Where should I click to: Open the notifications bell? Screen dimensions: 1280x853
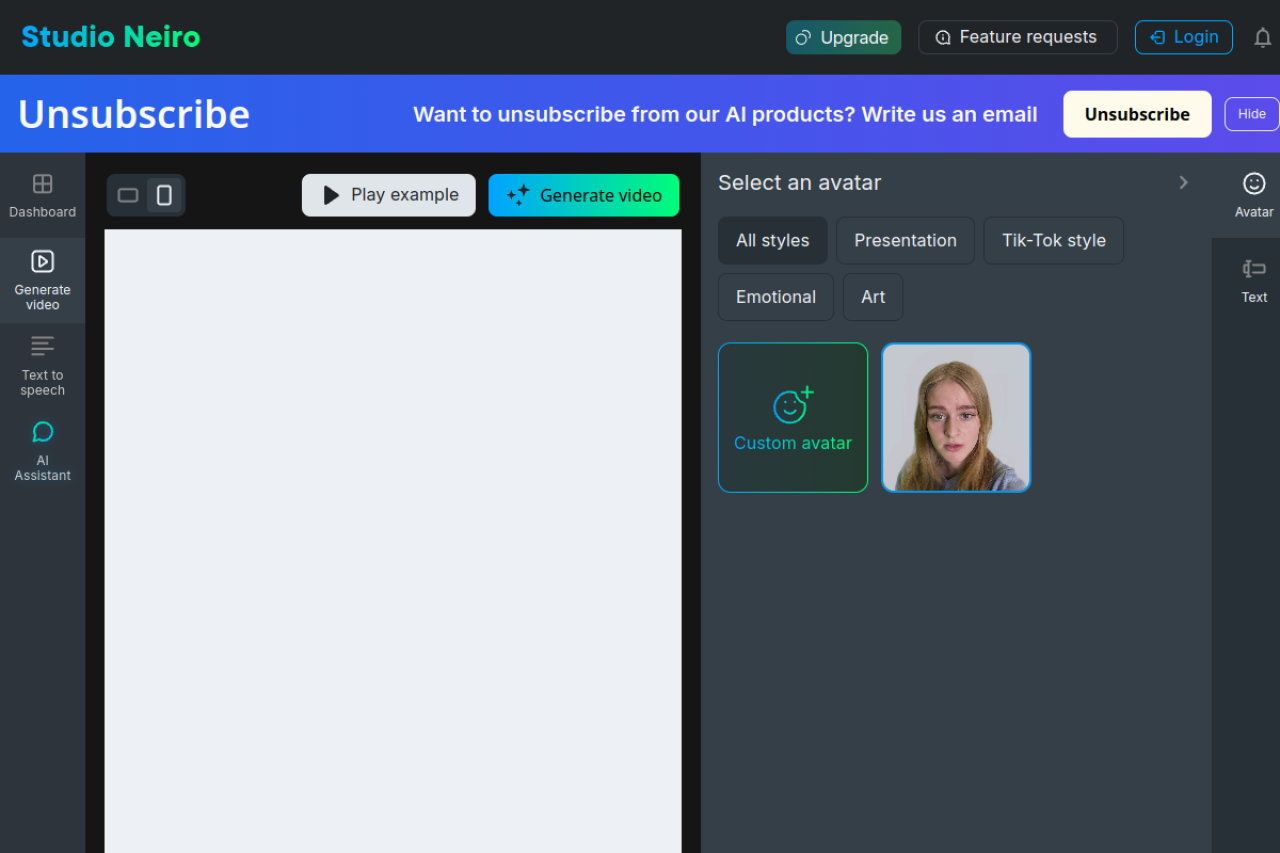(1263, 38)
